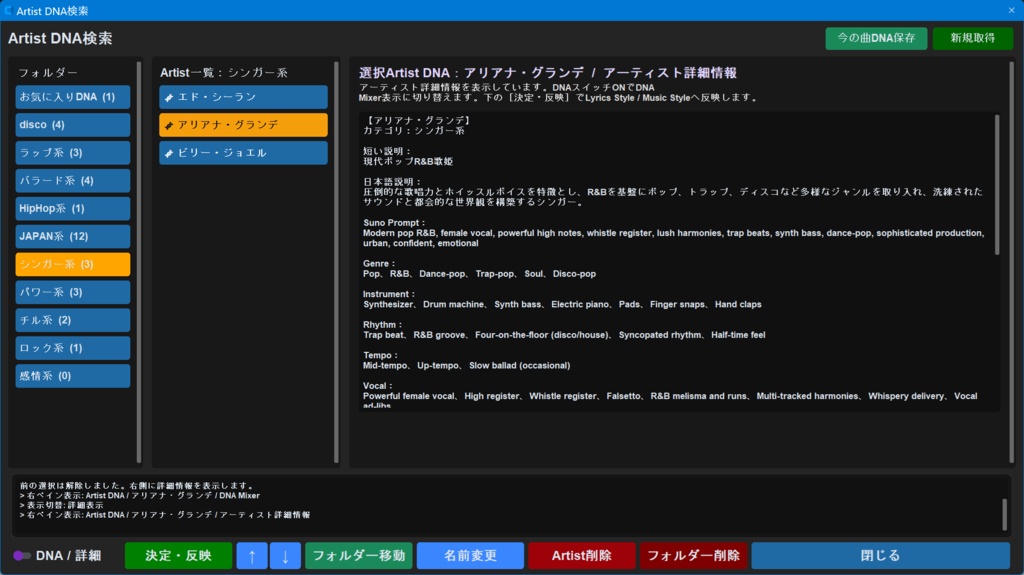Click the '選択Artist DNA' heading
Image resolution: width=1024 pixels, height=575 pixels.
tap(404, 73)
